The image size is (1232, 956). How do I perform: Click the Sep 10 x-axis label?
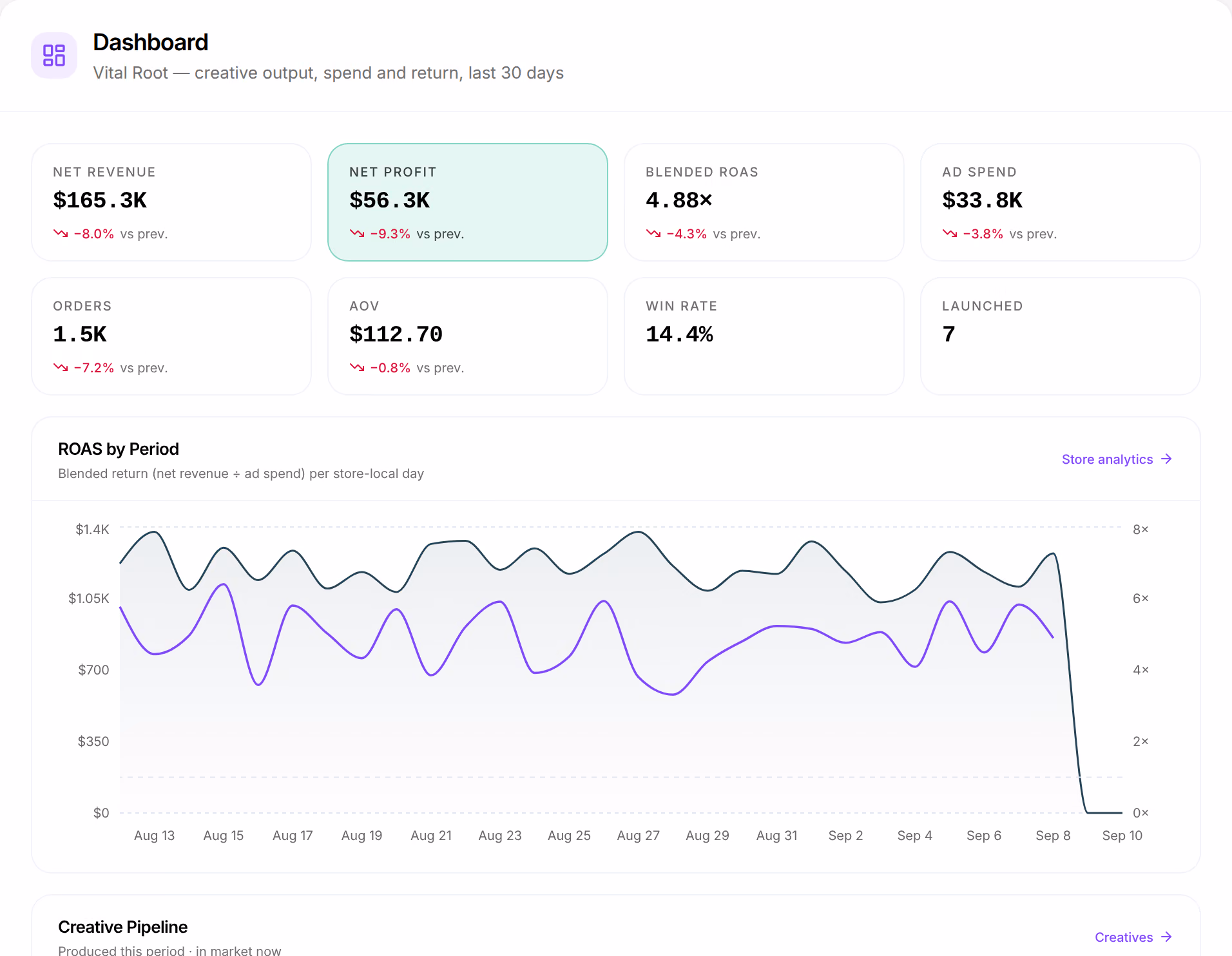pyautogui.click(x=1122, y=836)
